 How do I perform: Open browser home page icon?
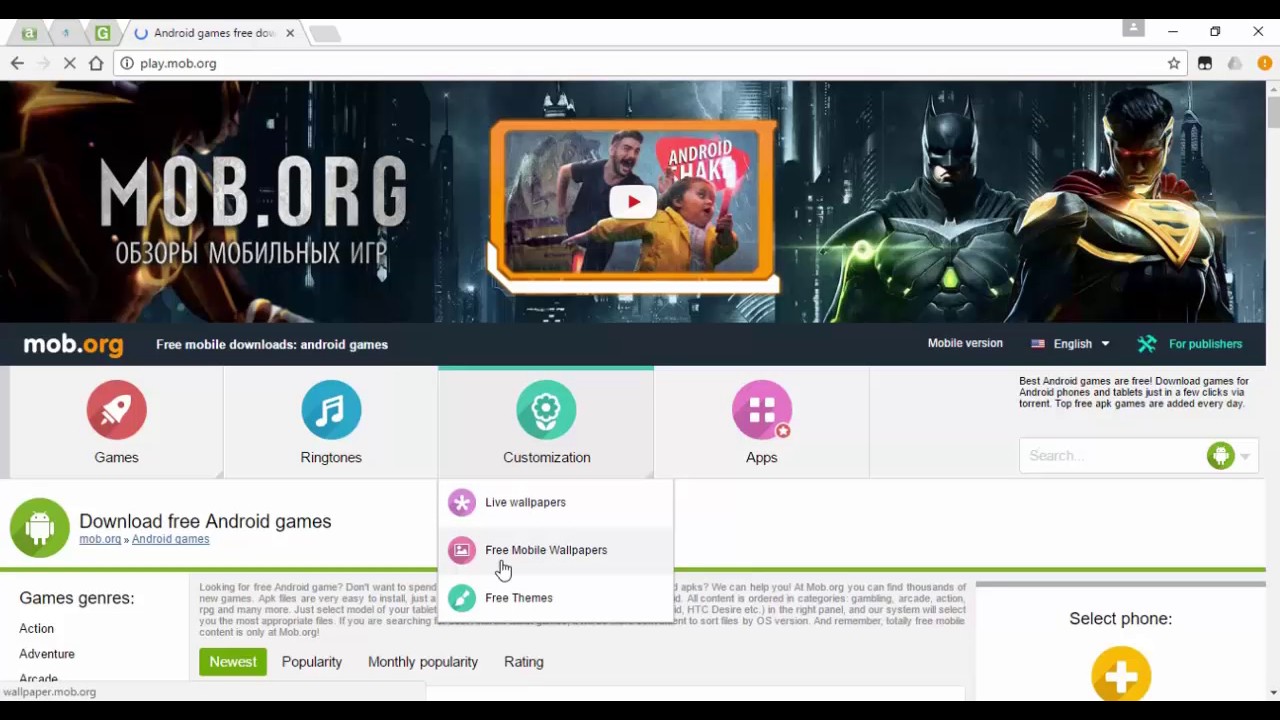pyautogui.click(x=96, y=63)
